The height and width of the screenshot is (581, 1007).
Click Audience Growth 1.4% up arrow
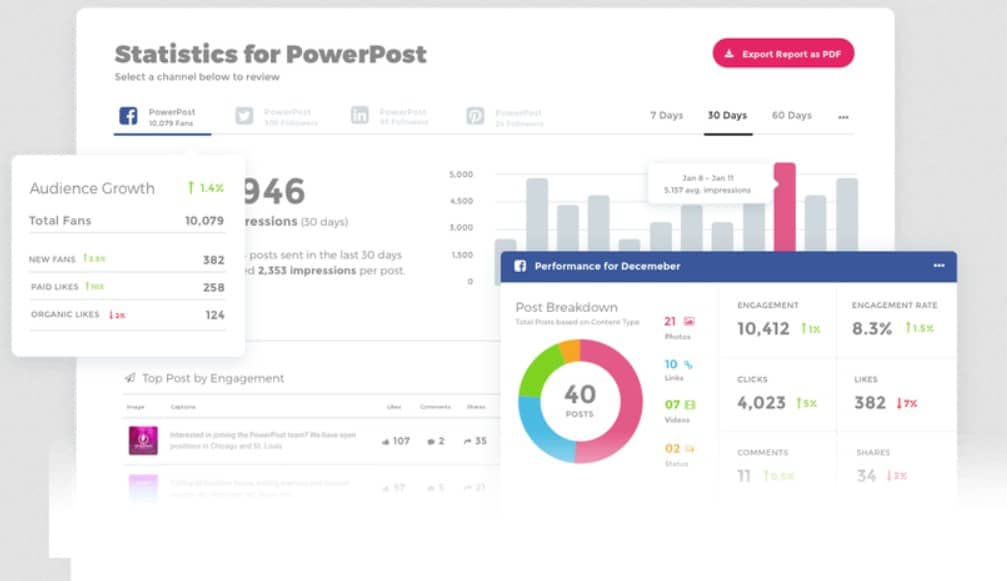[190, 187]
